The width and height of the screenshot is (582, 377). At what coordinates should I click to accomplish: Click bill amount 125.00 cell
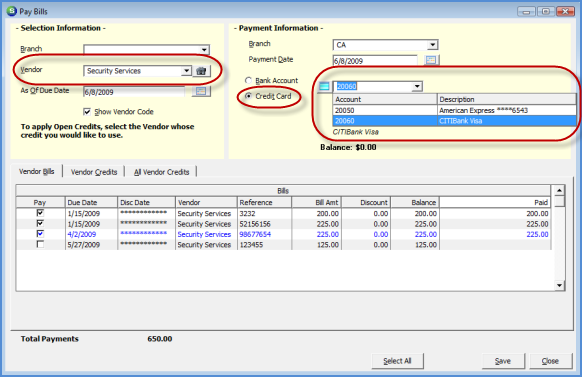(317, 245)
